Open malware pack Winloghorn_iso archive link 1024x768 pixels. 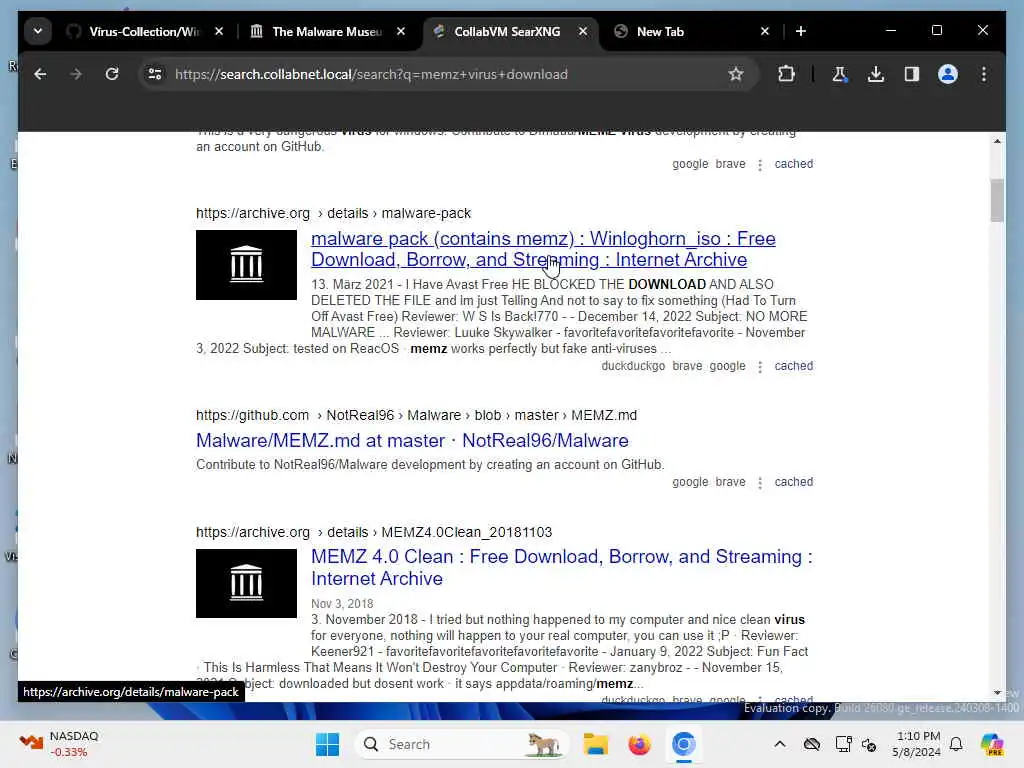(543, 249)
